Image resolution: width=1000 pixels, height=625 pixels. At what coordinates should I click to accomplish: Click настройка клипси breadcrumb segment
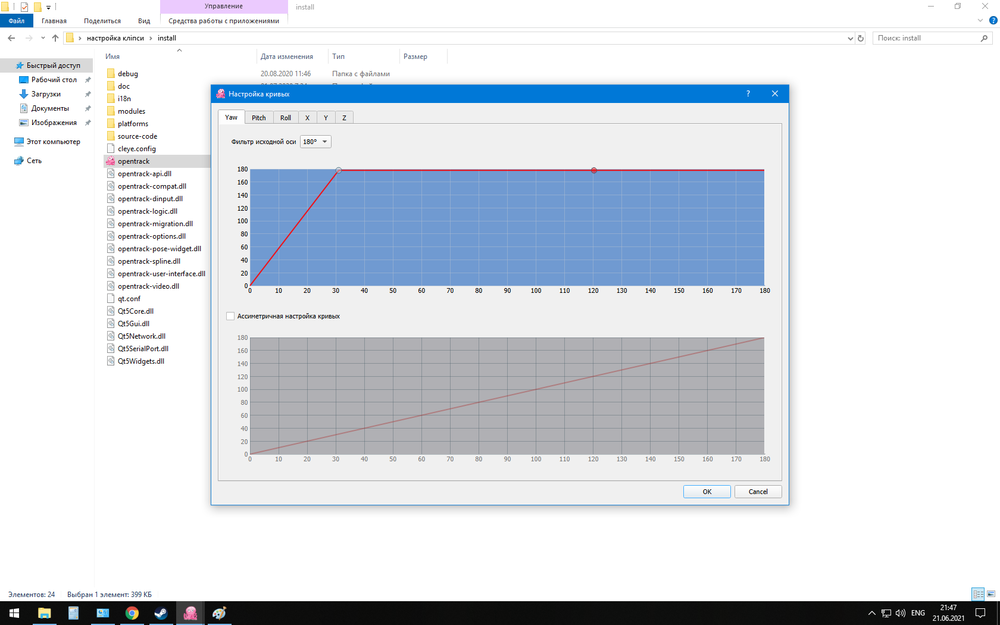tap(115, 38)
